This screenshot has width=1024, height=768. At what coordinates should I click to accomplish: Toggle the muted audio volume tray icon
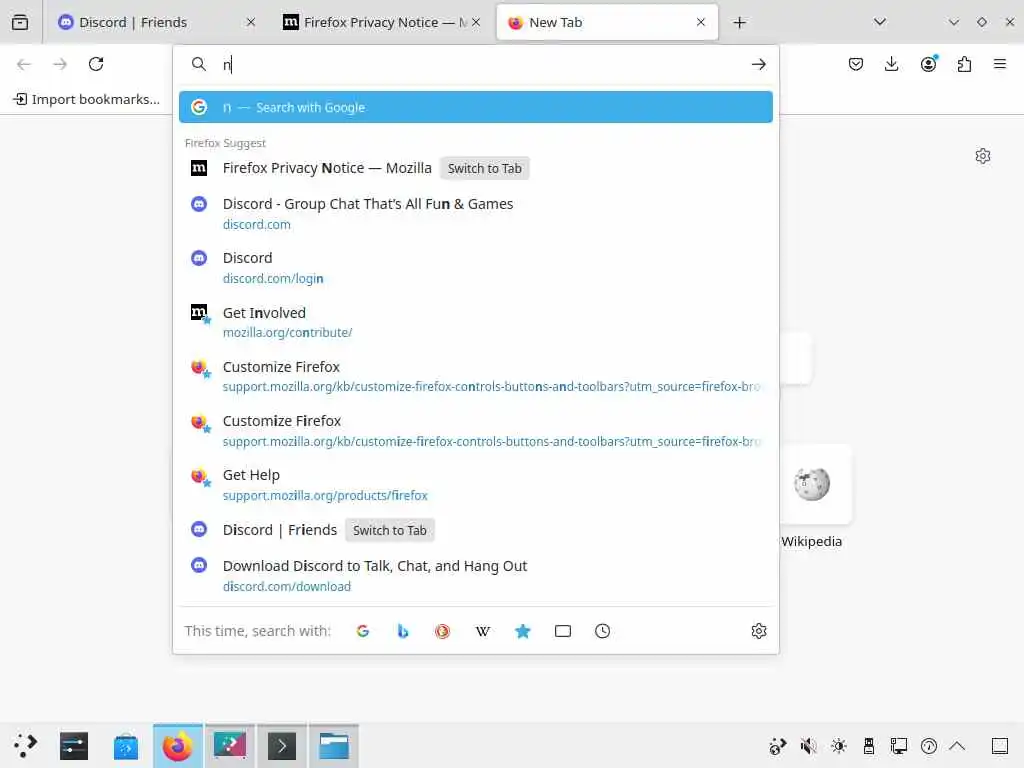[808, 746]
